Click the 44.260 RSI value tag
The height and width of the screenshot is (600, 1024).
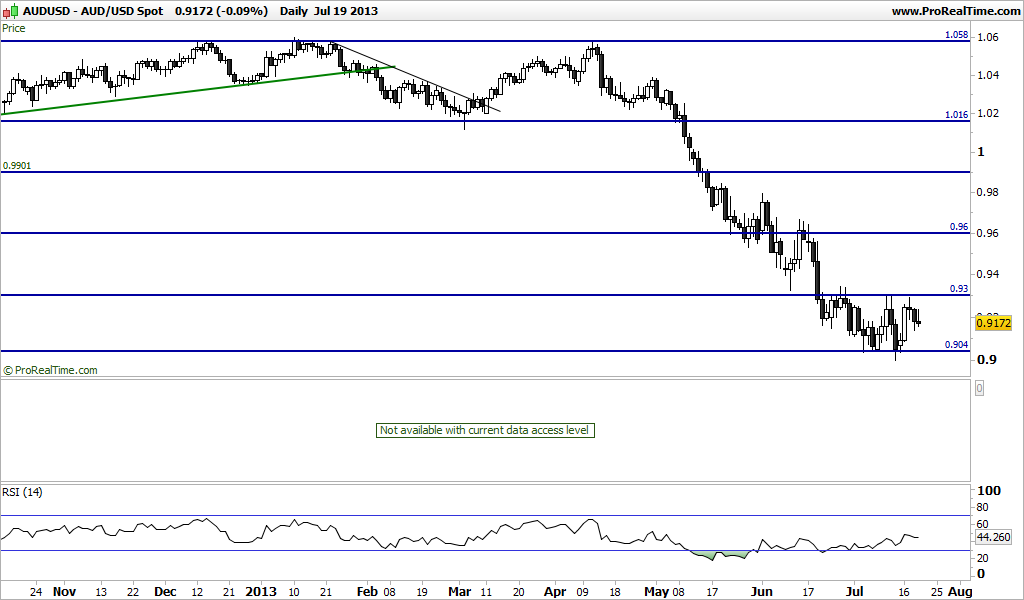point(993,537)
